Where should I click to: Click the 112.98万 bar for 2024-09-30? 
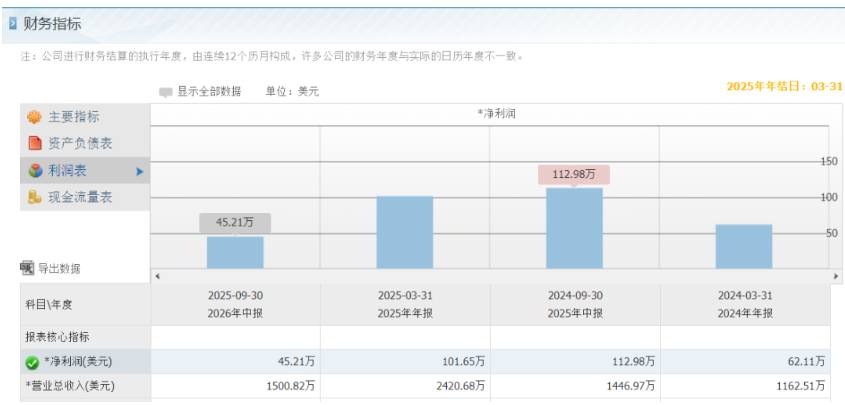[574, 228]
